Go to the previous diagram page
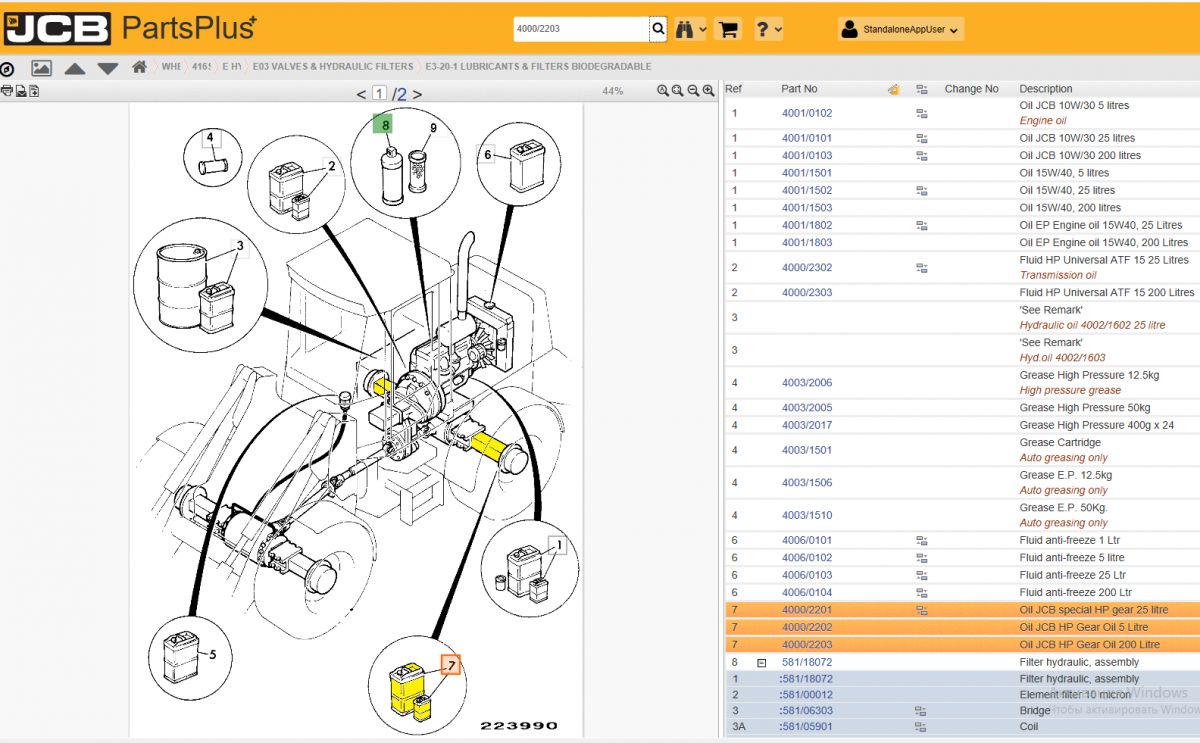Viewport: 1200px width, 743px height. [x=361, y=94]
